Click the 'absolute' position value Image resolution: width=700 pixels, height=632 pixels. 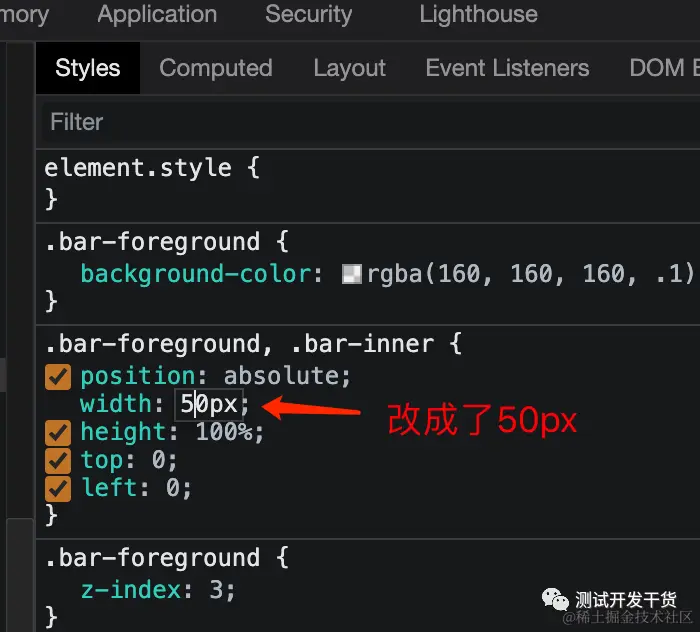tap(282, 376)
